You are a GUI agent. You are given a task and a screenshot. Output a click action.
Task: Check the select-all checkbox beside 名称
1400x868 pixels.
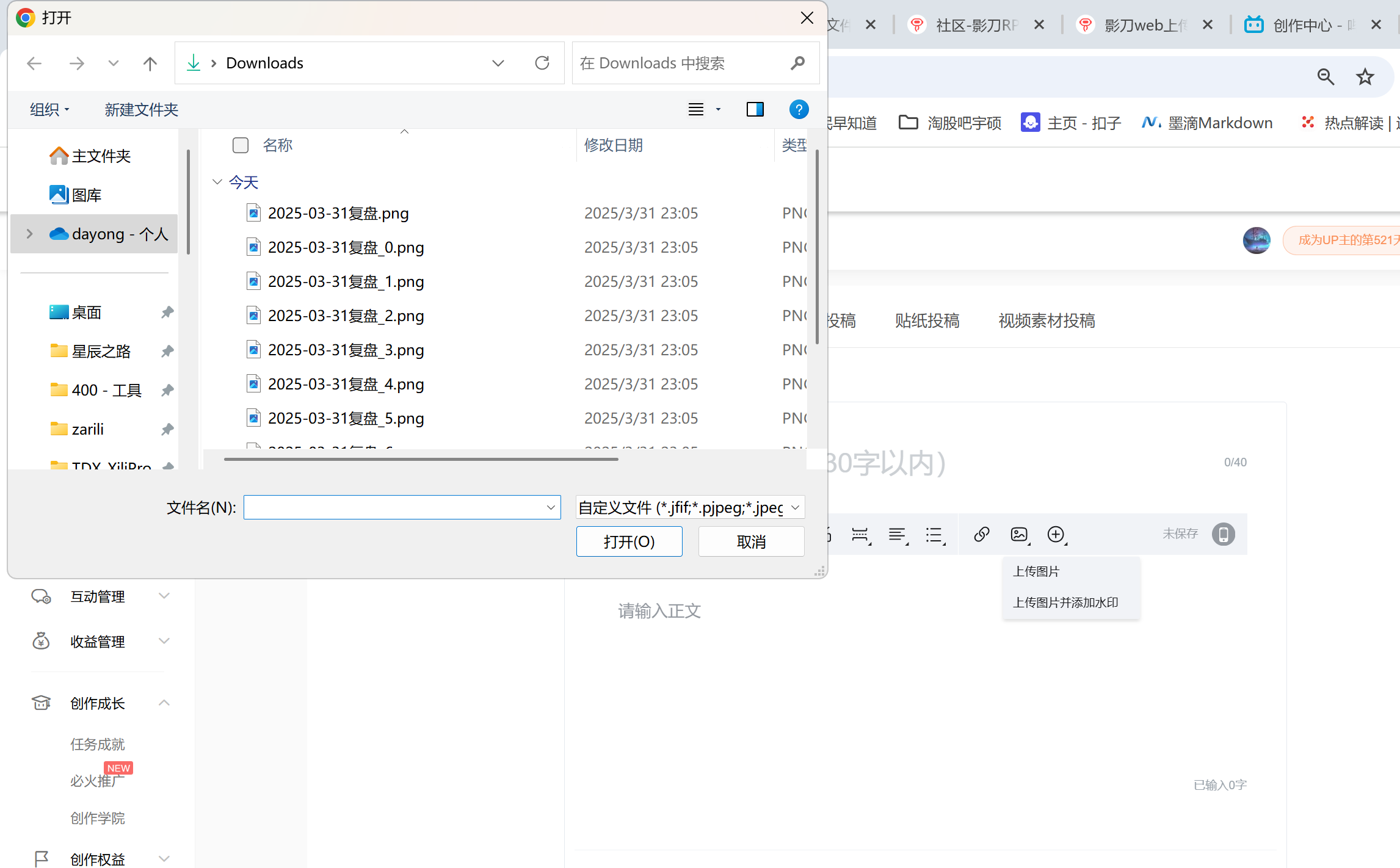[x=241, y=145]
